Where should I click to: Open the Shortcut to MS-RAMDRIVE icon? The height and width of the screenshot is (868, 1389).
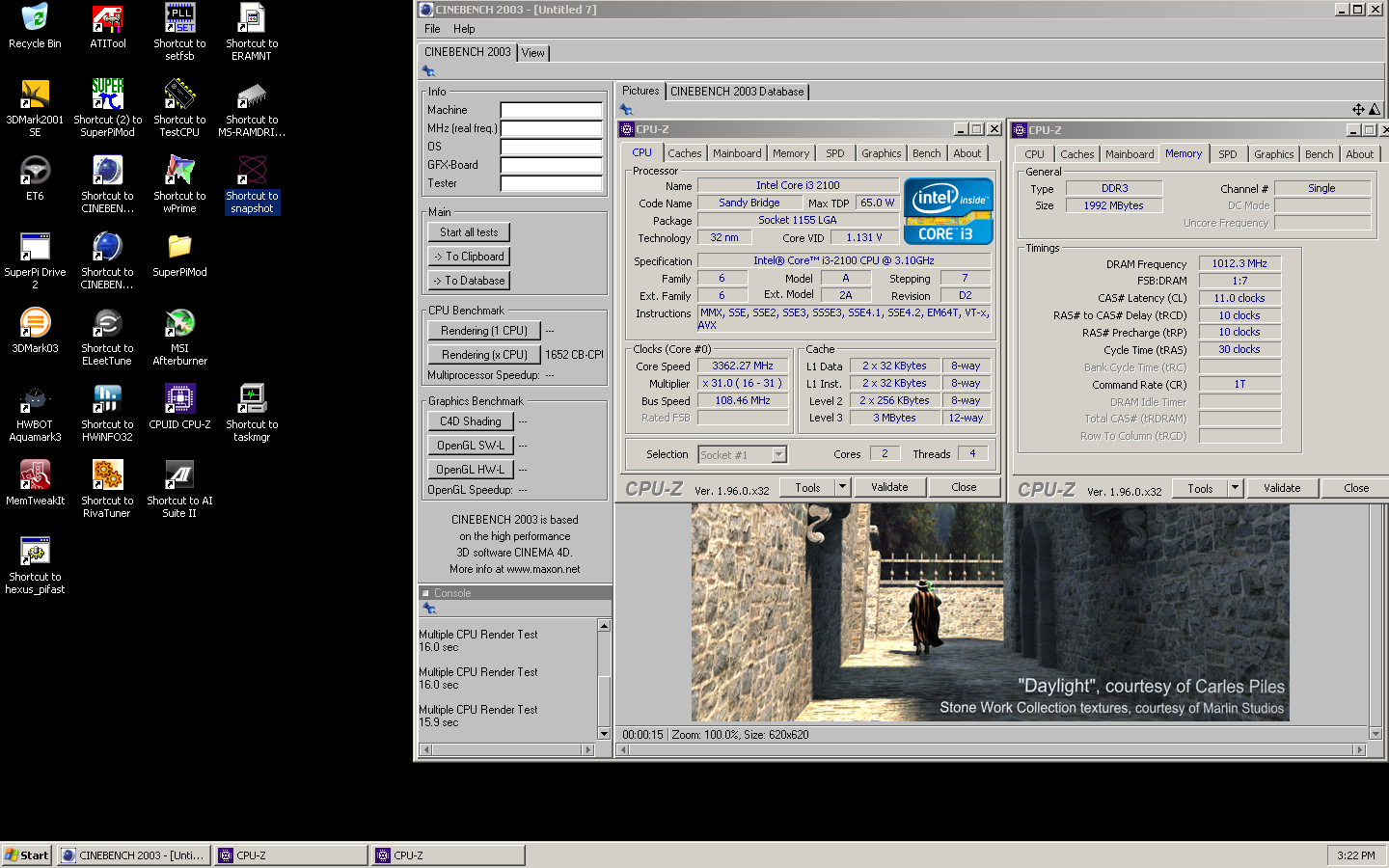(x=252, y=108)
